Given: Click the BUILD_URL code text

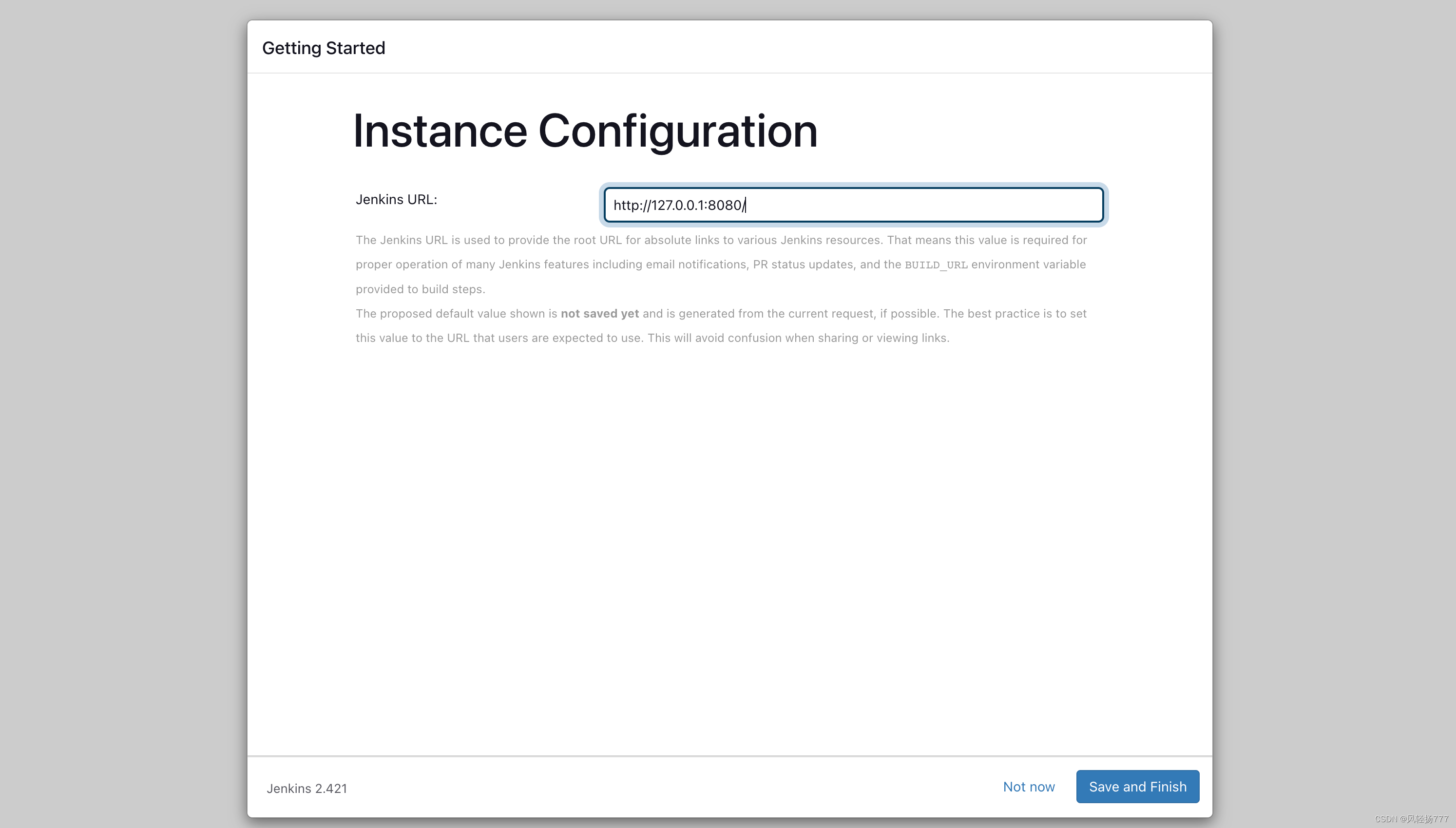Looking at the screenshot, I should (x=936, y=265).
